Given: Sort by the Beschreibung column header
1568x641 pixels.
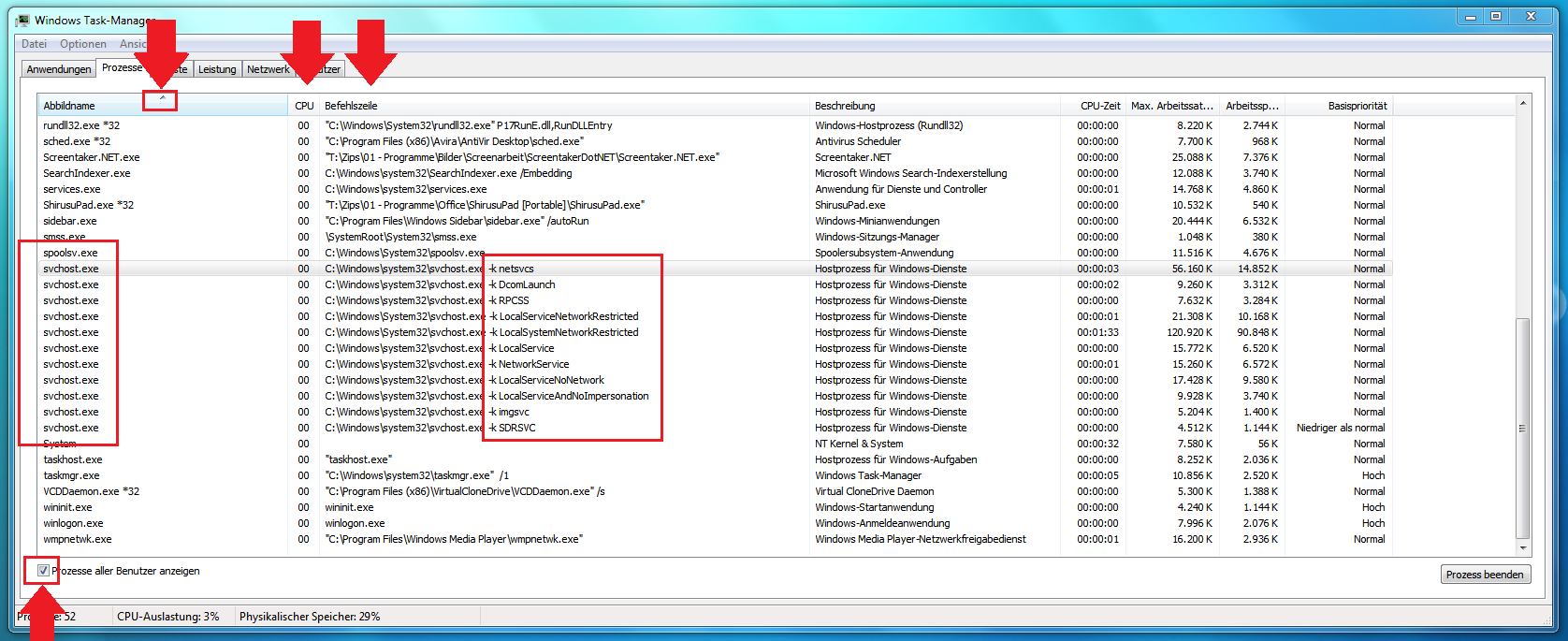Looking at the screenshot, I should coord(935,106).
